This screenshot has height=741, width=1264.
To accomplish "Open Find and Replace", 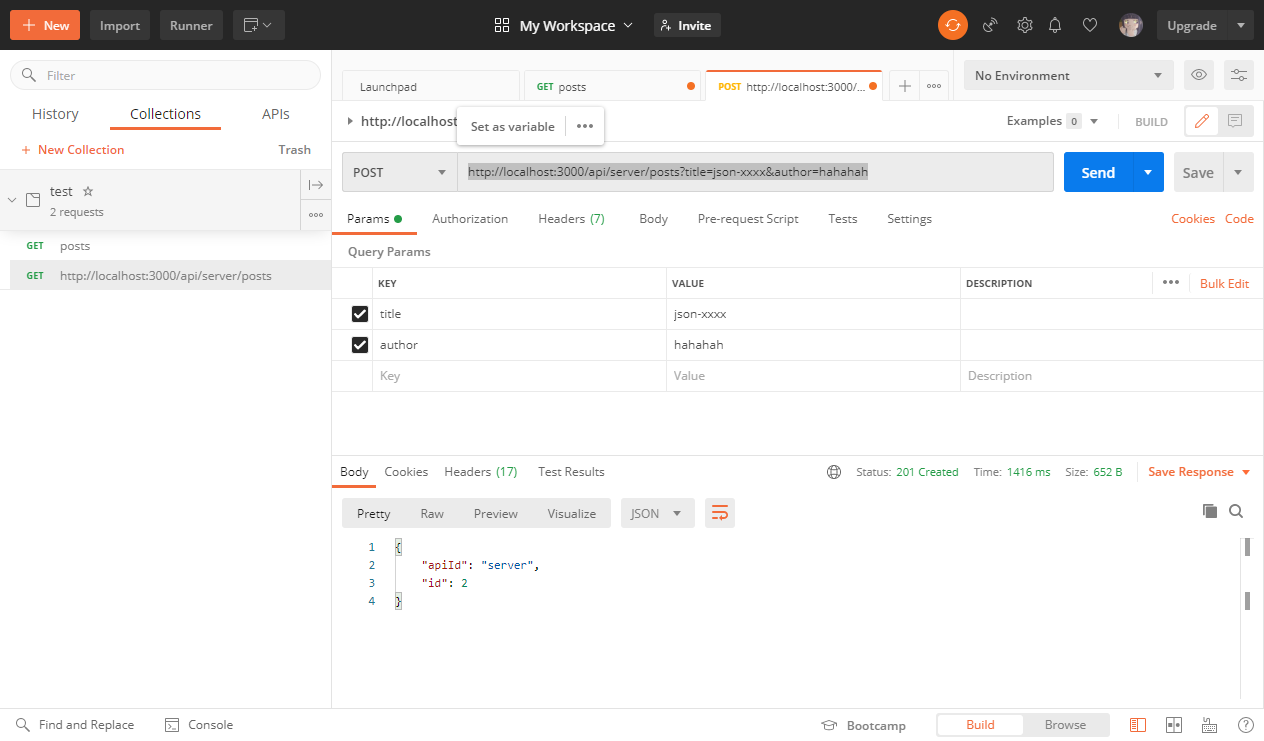I will [75, 725].
